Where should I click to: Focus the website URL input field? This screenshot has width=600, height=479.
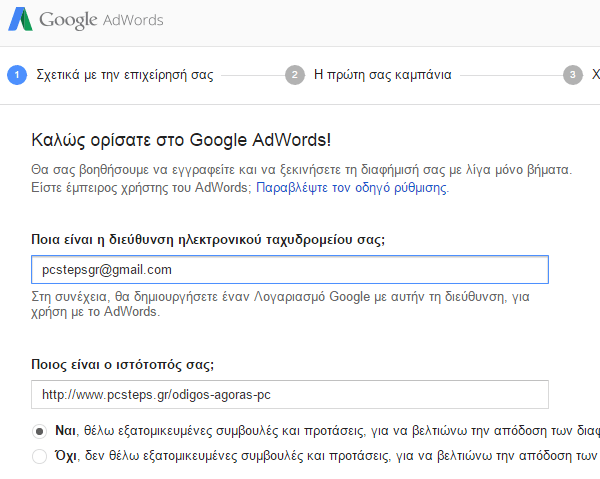(x=290, y=394)
